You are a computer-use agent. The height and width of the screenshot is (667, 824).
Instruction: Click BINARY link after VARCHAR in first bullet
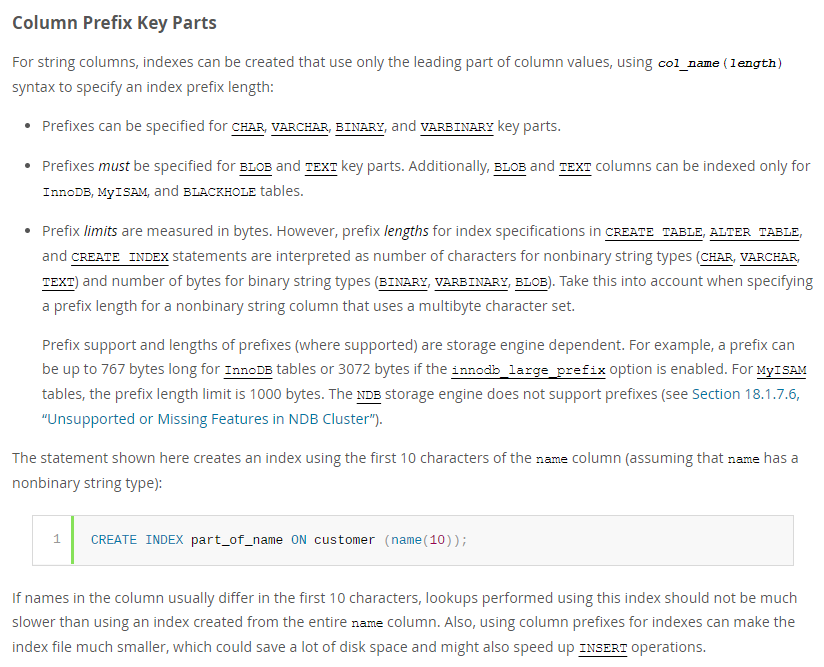(359, 127)
